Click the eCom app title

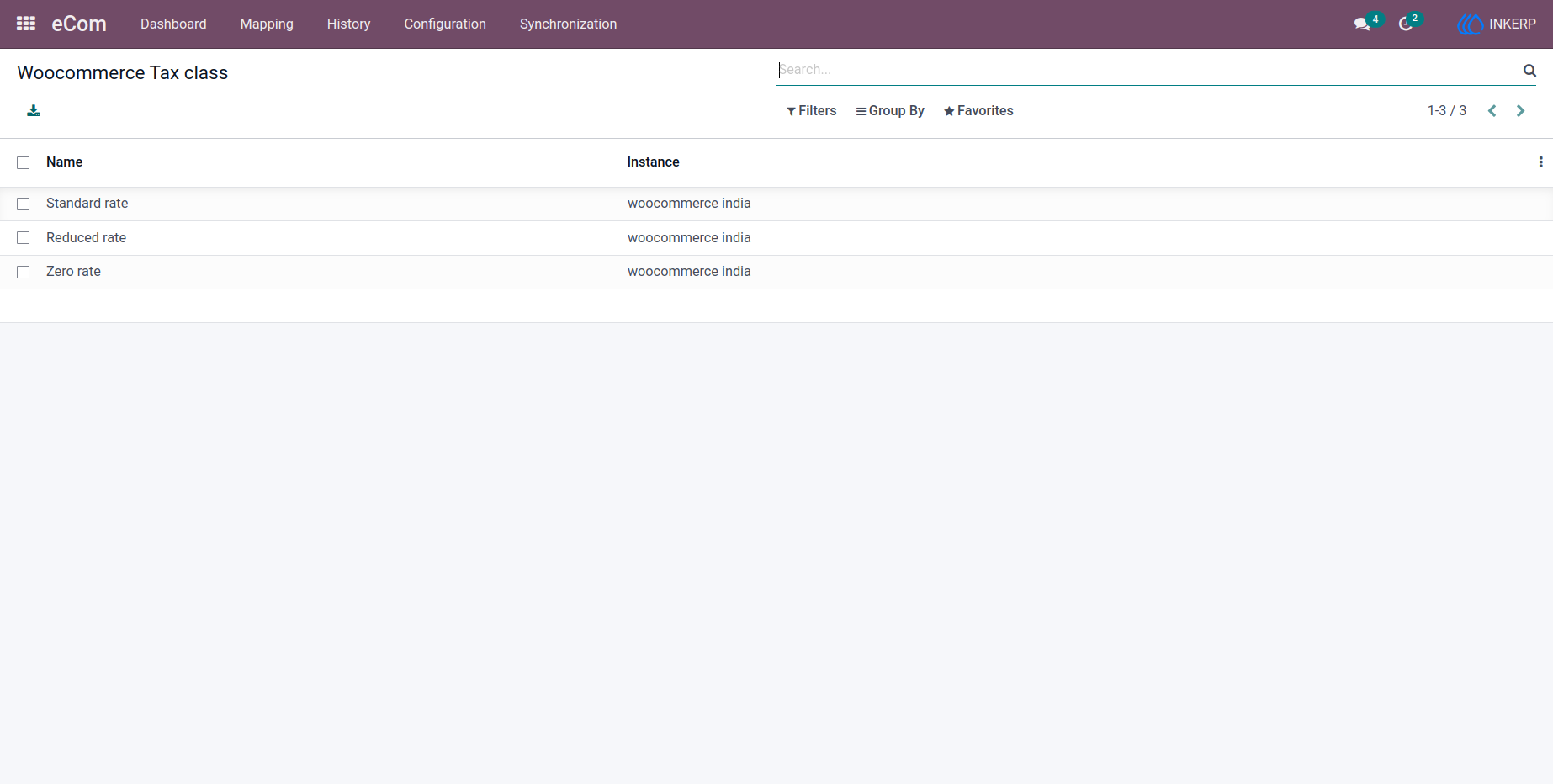(x=79, y=24)
